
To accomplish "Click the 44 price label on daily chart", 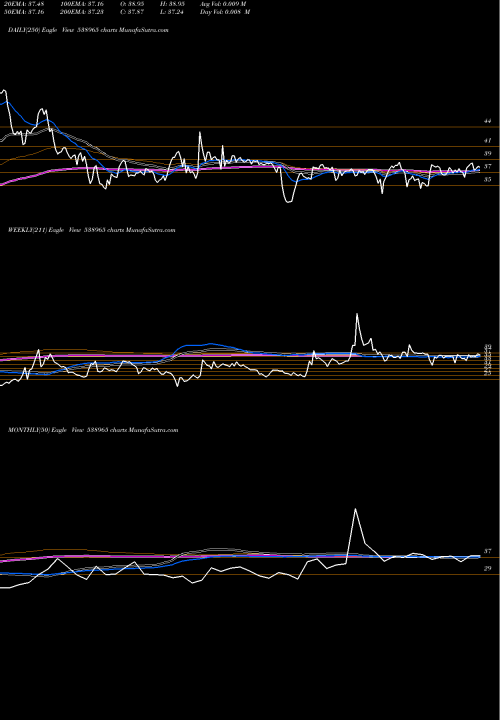I will pyautogui.click(x=488, y=121).
